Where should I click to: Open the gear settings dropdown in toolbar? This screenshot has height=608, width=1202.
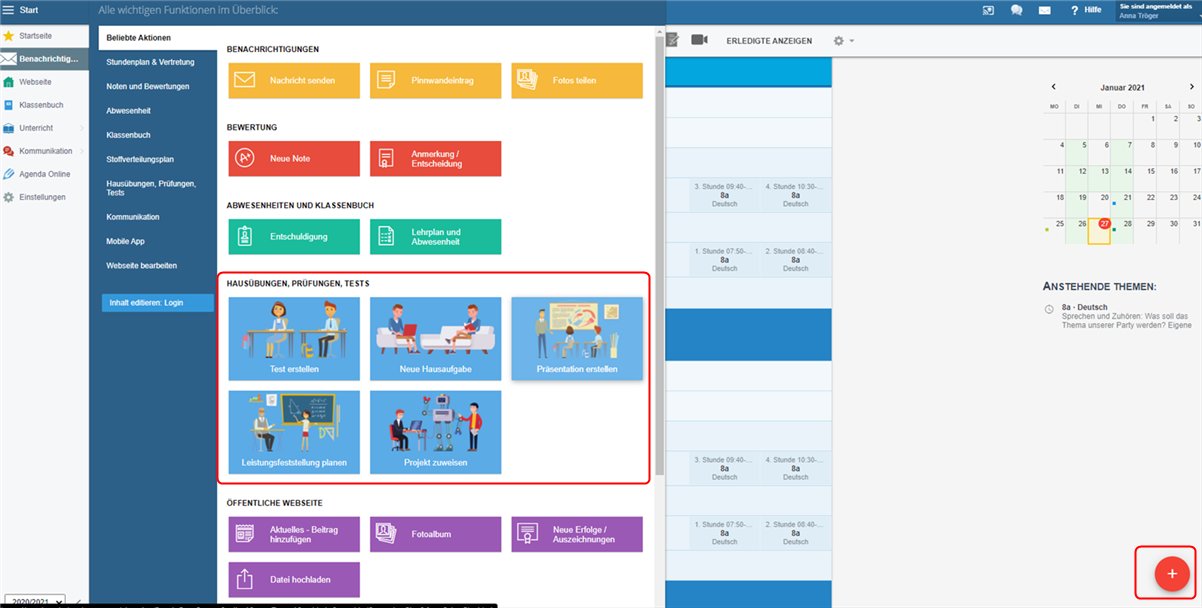(x=844, y=41)
